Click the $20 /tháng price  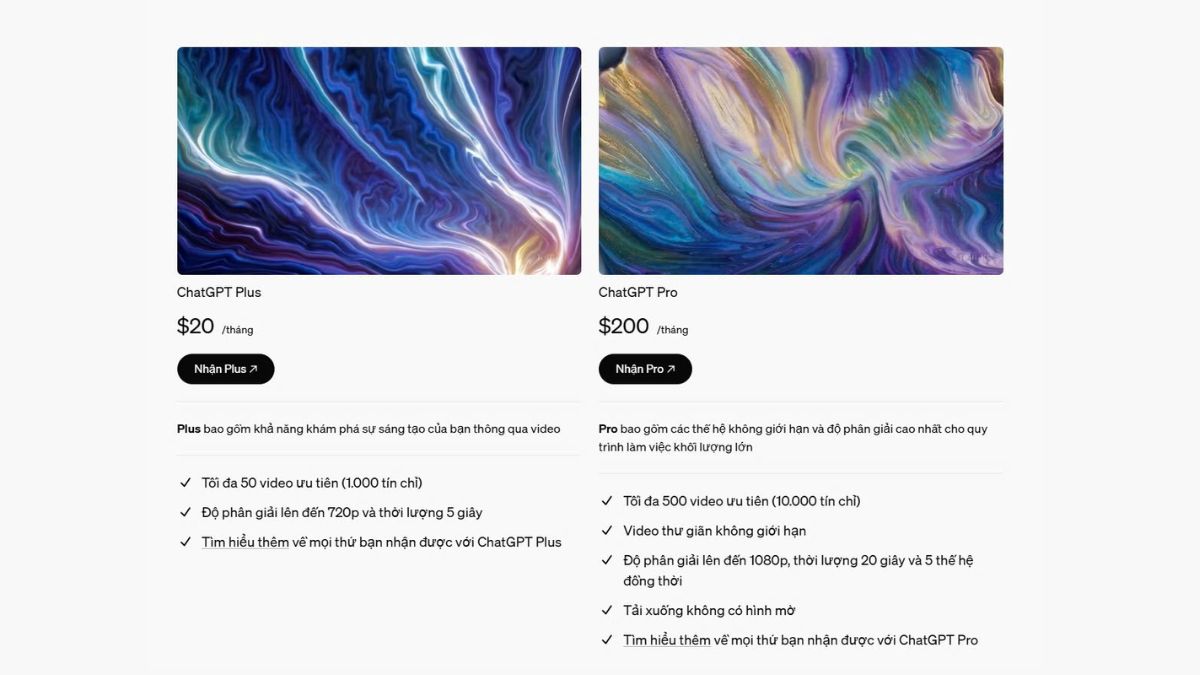(215, 327)
